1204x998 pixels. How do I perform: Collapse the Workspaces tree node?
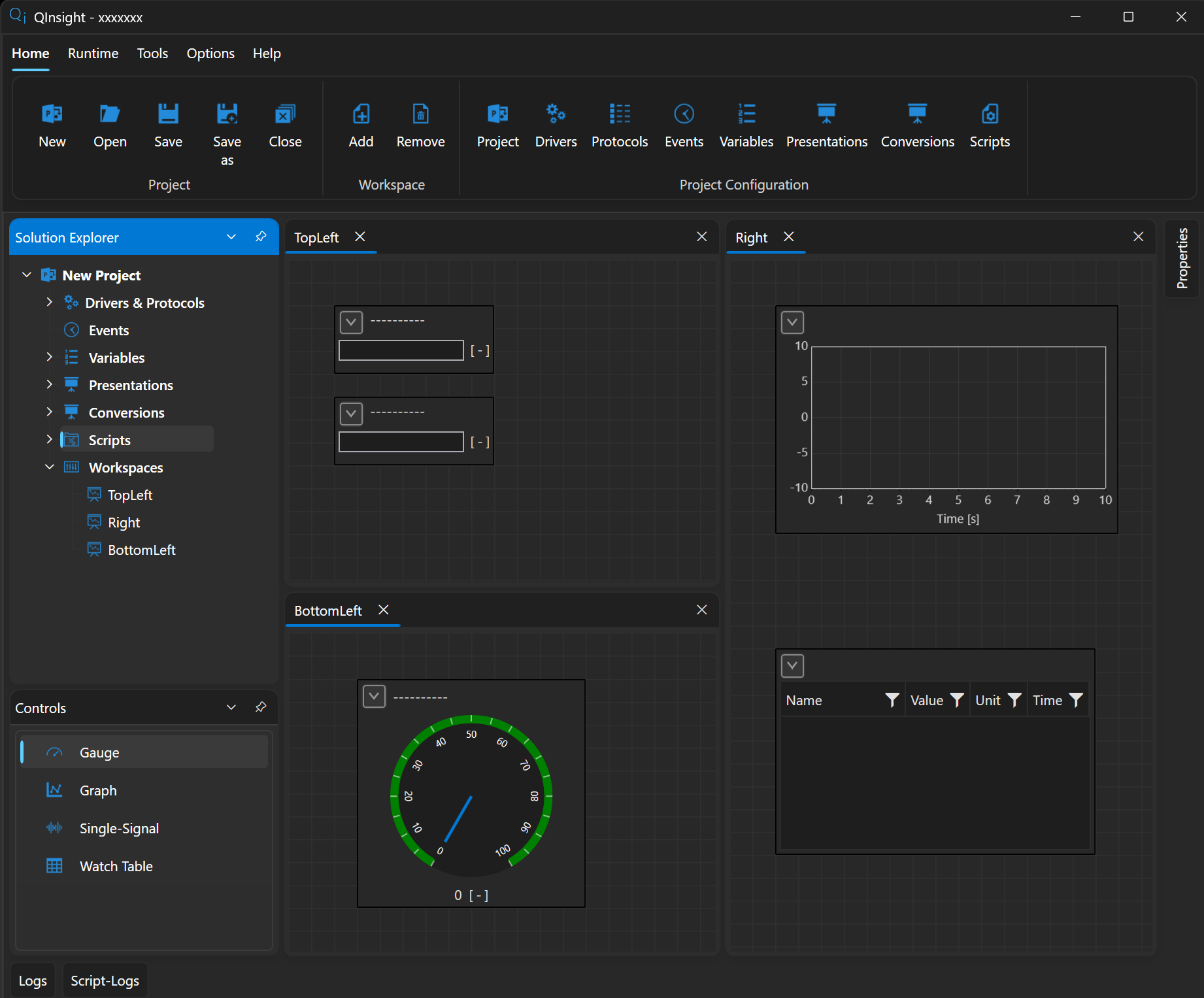49,467
